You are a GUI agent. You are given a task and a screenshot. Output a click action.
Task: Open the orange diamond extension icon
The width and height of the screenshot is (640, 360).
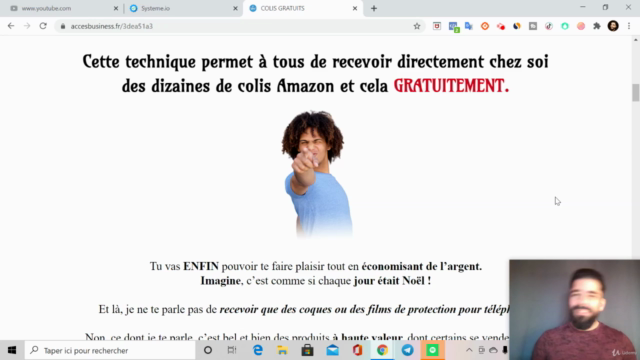[x=484, y=26]
